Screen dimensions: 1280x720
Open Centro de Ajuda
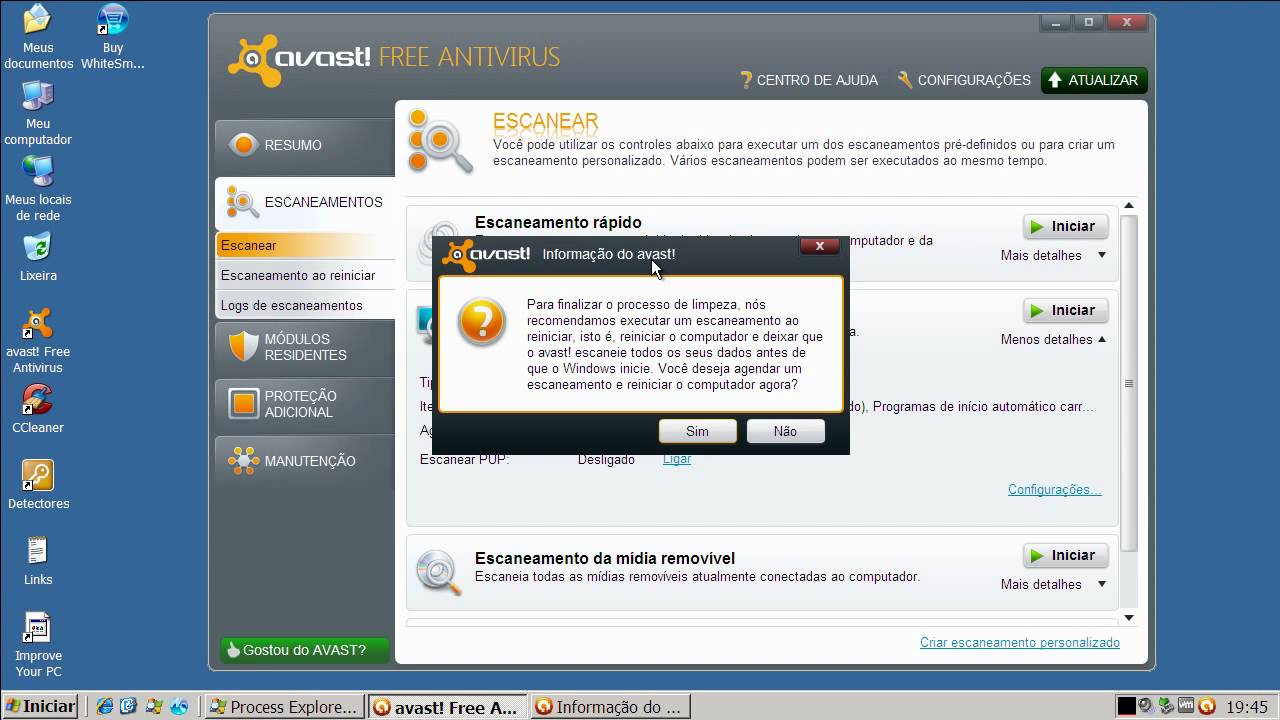pyautogui.click(x=808, y=80)
